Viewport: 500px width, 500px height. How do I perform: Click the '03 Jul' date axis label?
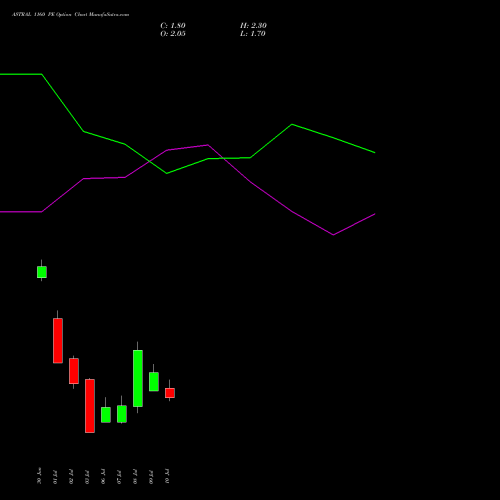tap(87, 477)
